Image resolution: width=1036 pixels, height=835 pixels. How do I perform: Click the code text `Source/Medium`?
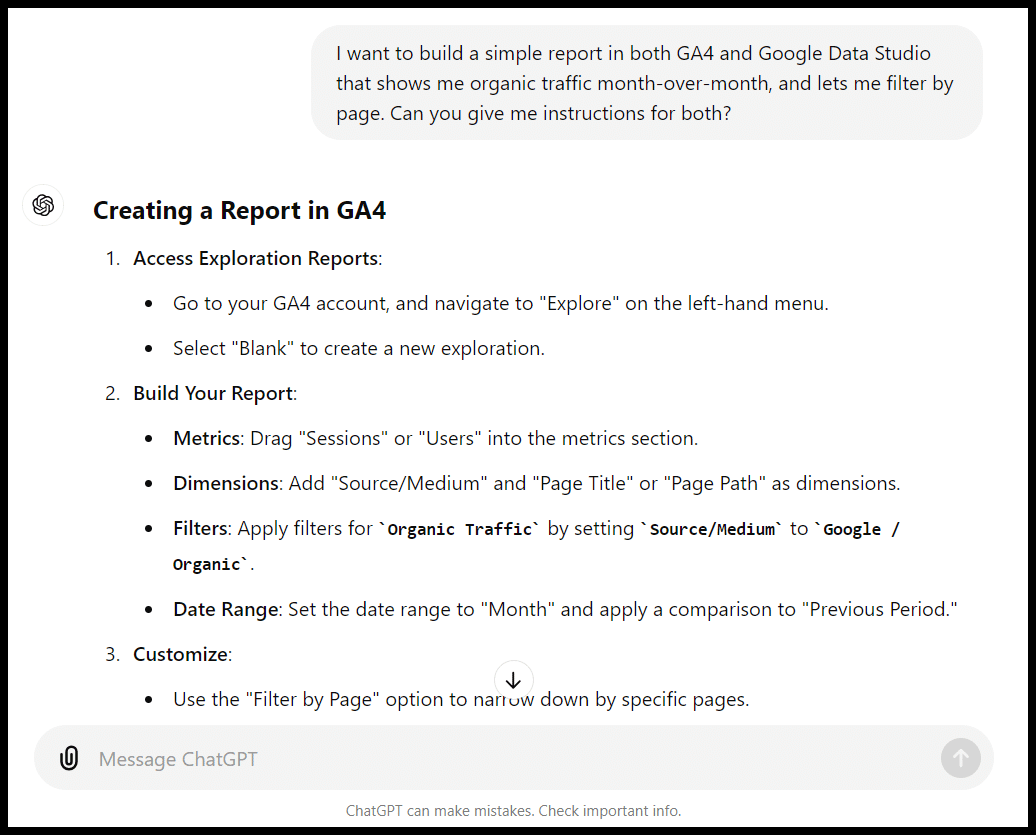[712, 529]
